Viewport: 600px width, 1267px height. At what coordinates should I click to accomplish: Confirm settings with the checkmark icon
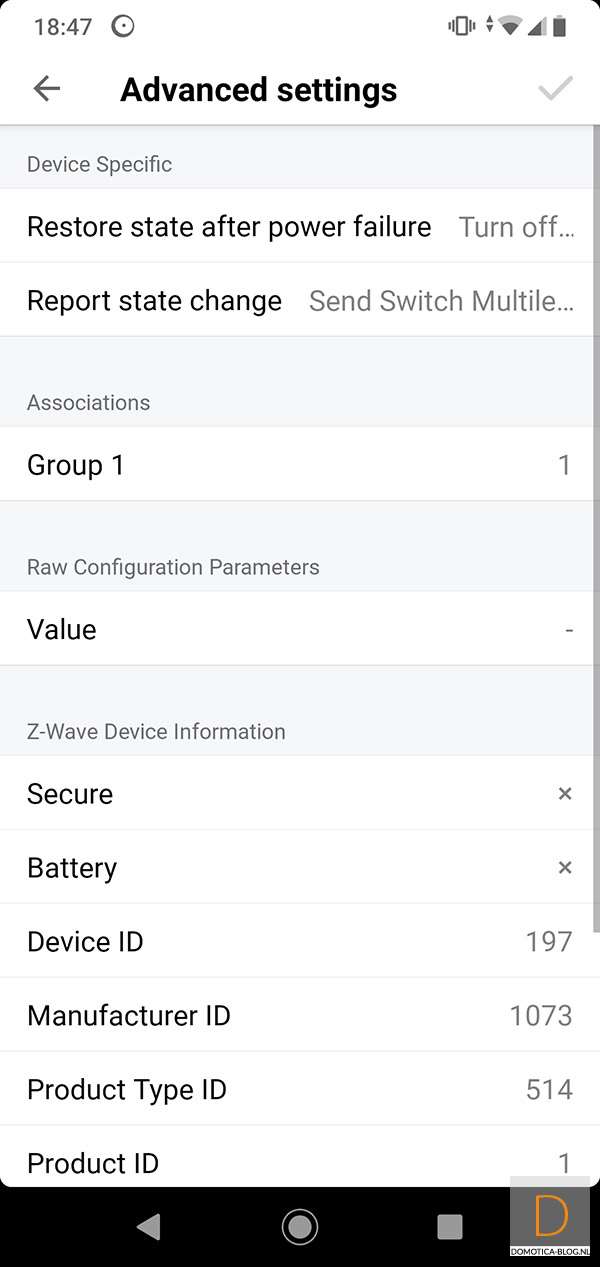(x=555, y=89)
